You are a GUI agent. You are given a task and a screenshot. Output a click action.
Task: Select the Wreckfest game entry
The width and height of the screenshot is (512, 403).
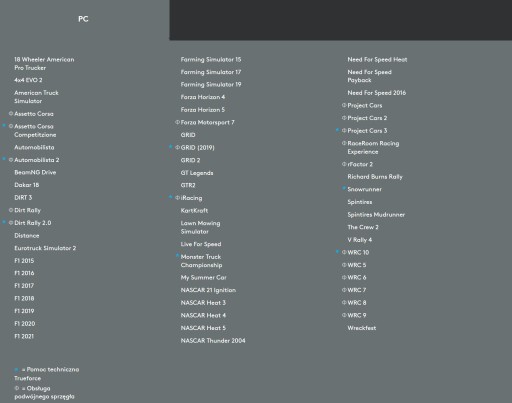pyautogui.click(x=362, y=328)
